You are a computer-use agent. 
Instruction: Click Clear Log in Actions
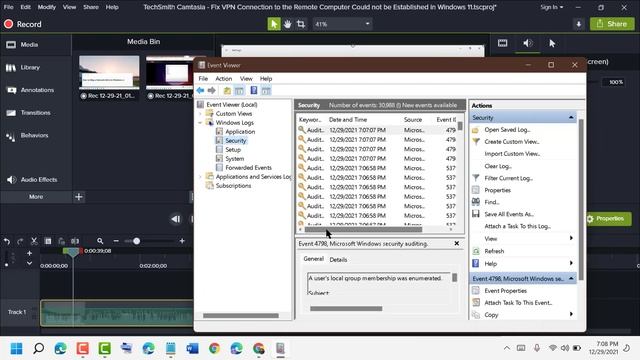[x=498, y=166]
